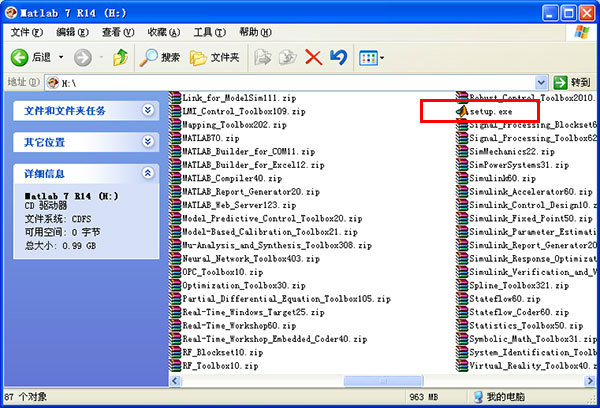
Task: Click the blue Undo arrow icon
Action: coord(337,57)
